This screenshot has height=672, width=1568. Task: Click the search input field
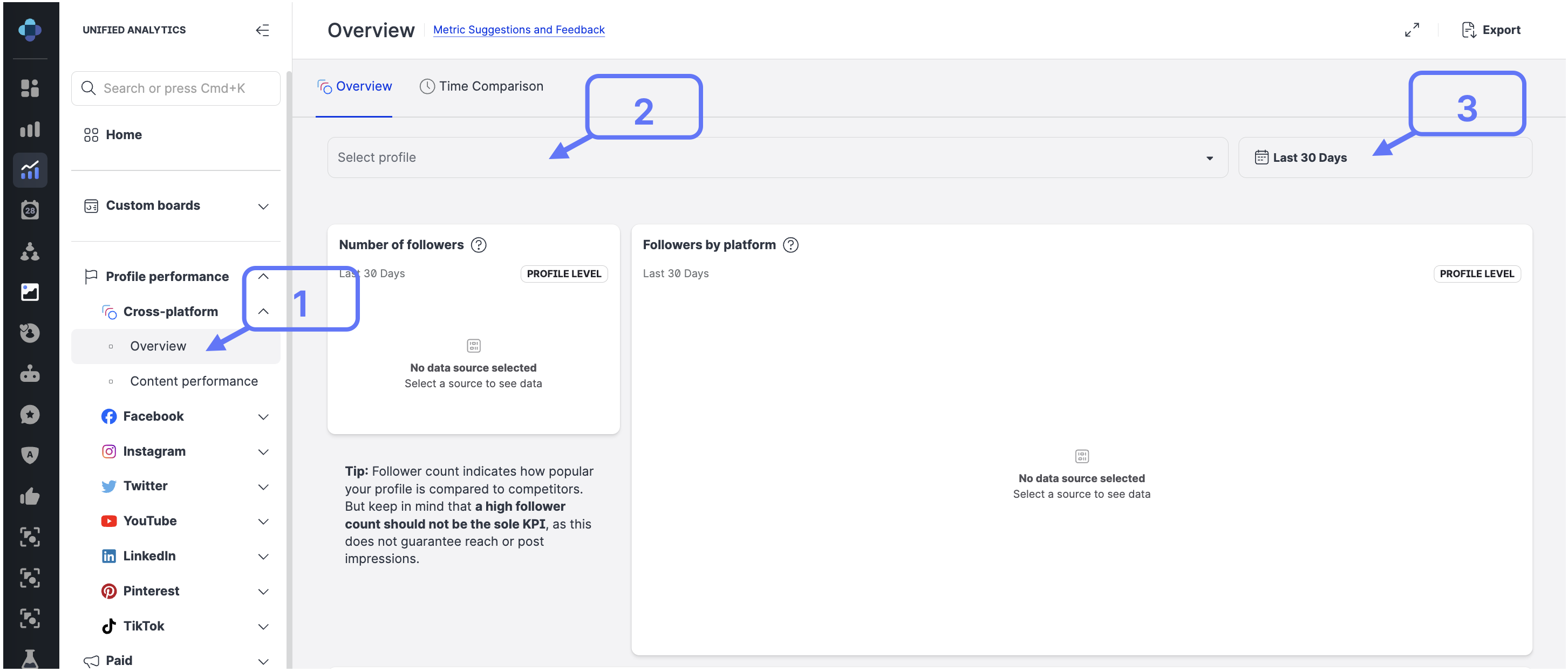[x=175, y=88]
